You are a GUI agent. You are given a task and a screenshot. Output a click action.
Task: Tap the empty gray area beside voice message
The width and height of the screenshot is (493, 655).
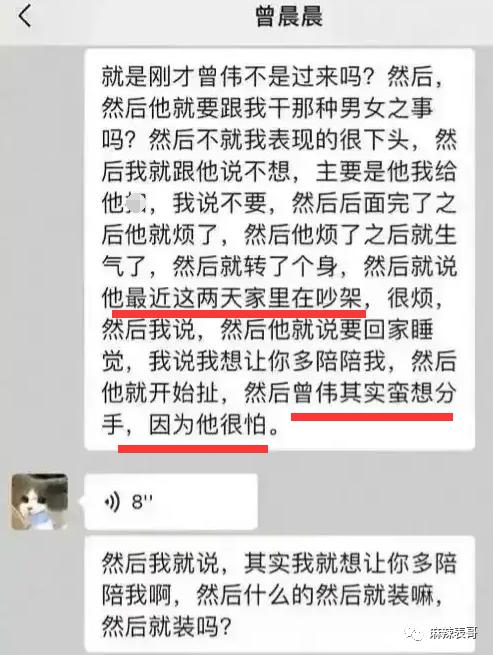click(368, 502)
